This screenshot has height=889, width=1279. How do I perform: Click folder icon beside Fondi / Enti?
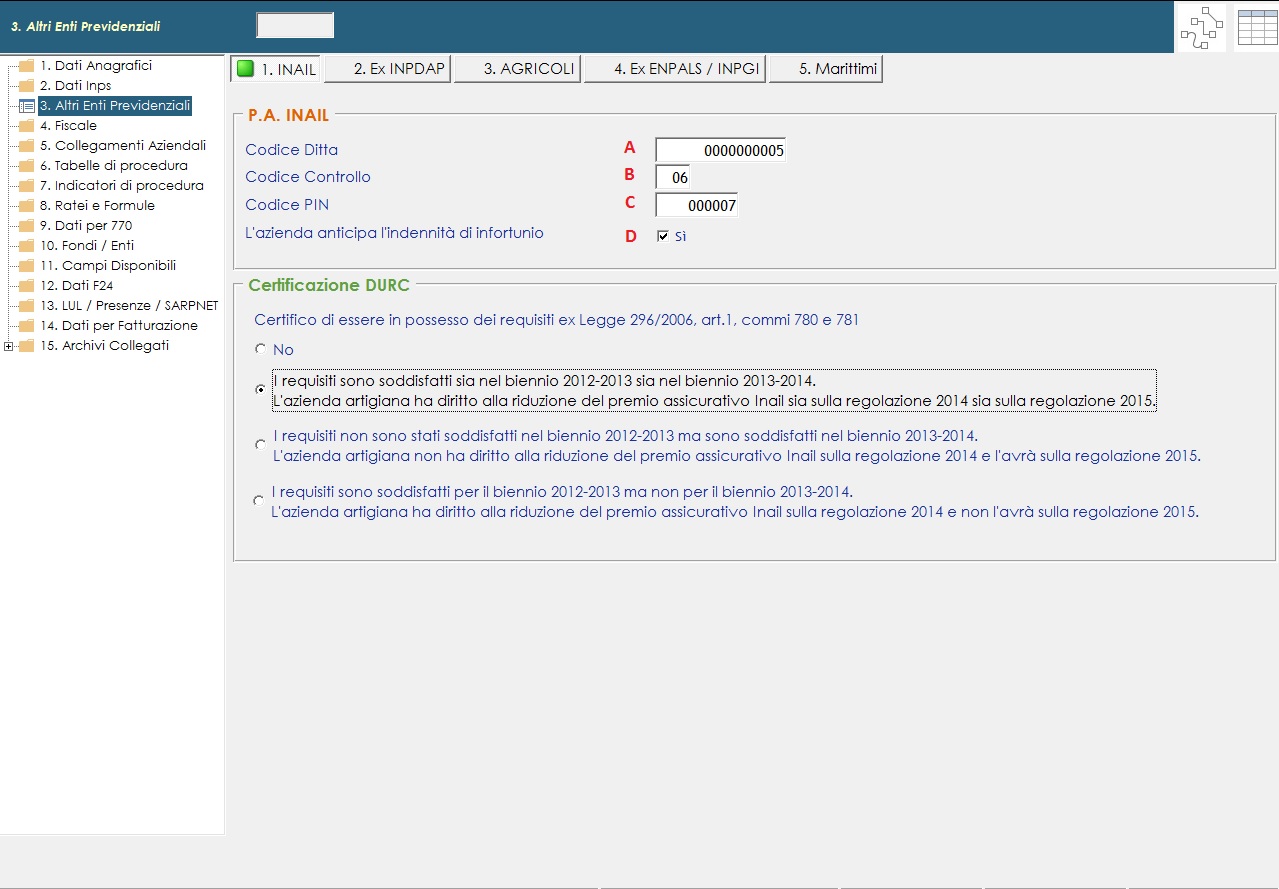[26, 246]
